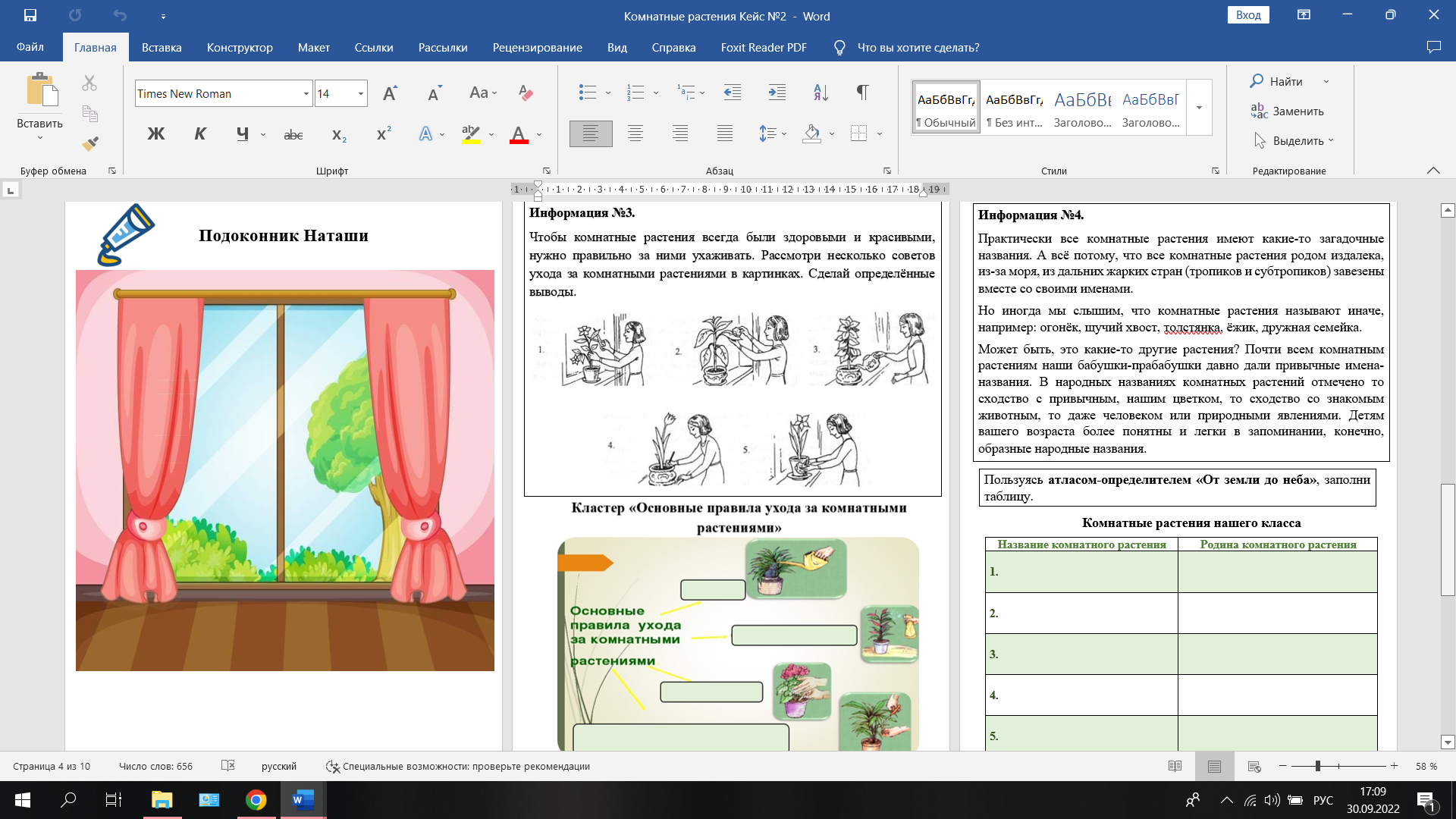Open the font size 14 dropdown

coord(361,94)
